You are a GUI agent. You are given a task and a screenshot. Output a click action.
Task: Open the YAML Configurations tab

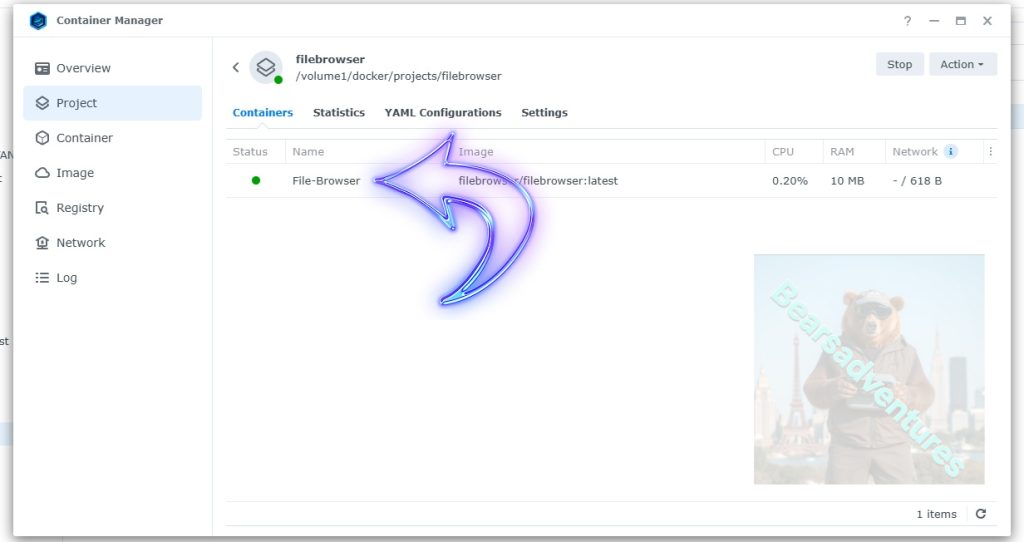(x=443, y=113)
